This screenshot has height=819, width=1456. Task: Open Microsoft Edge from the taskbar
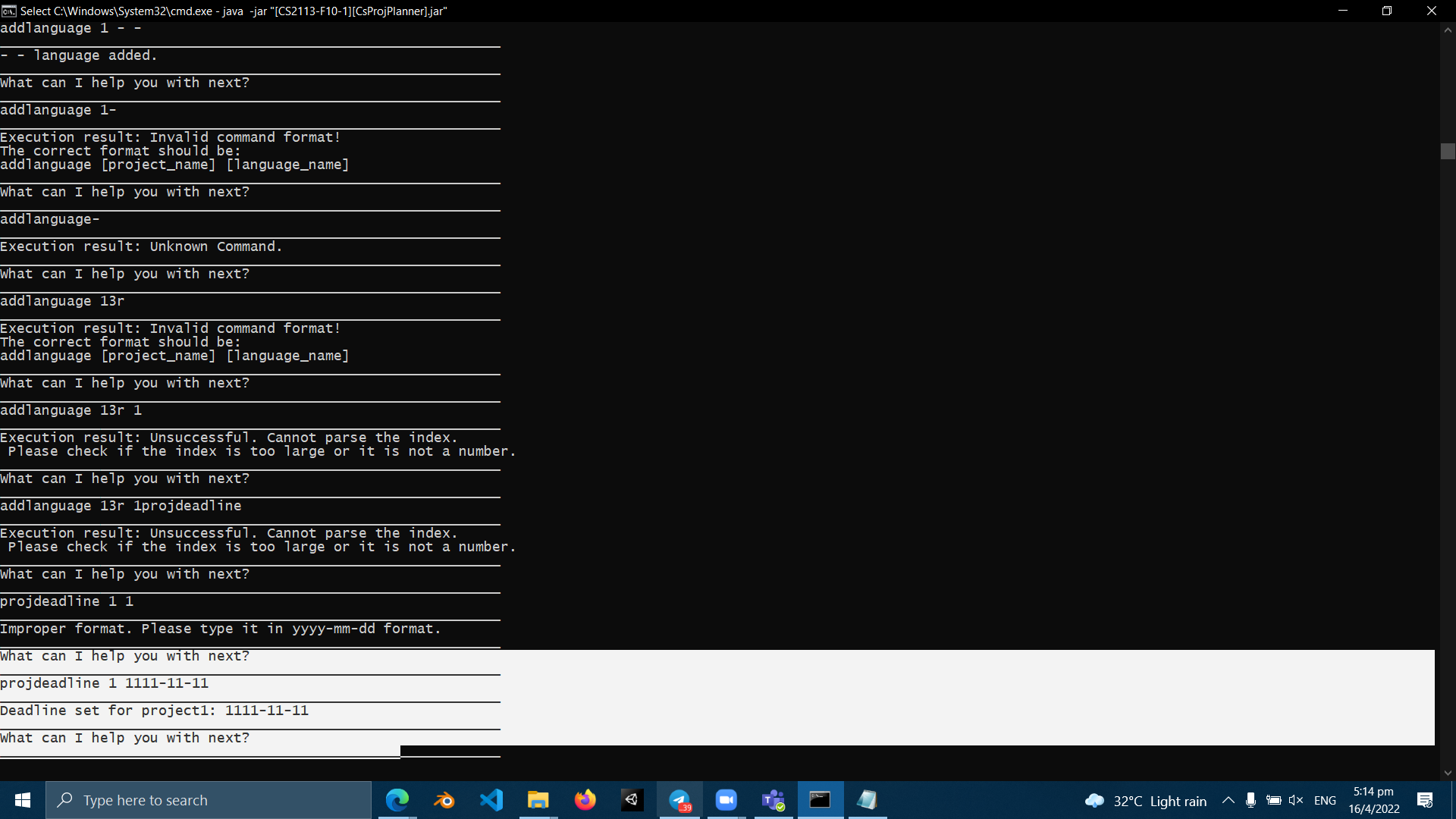(x=397, y=800)
